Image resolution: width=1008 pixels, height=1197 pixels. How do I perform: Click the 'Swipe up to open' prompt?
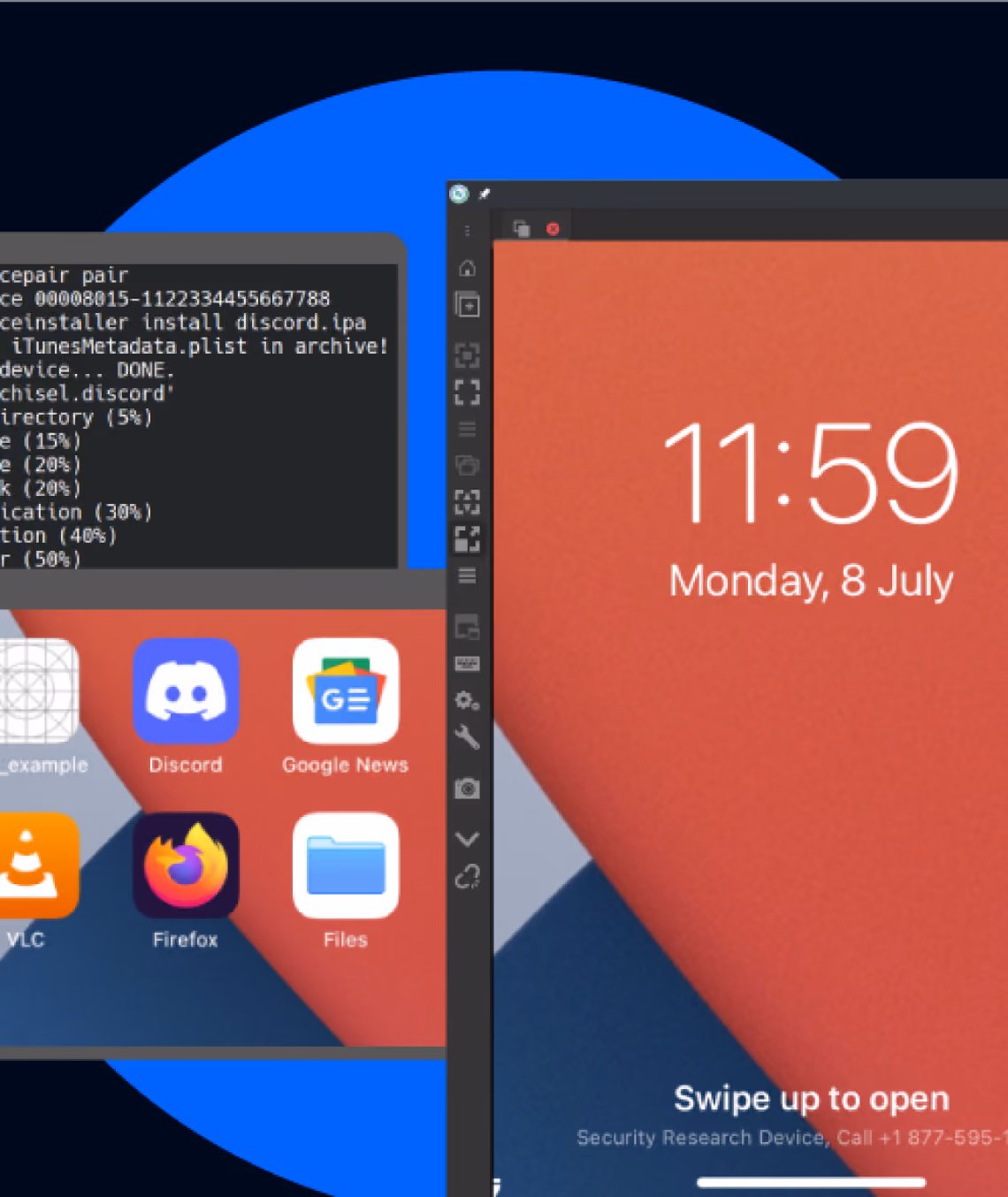point(811,1098)
